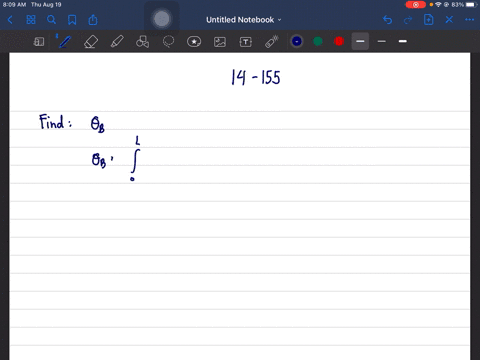Select the thin middle stroke thickness
The width and height of the screenshot is (480, 360).
382,41
